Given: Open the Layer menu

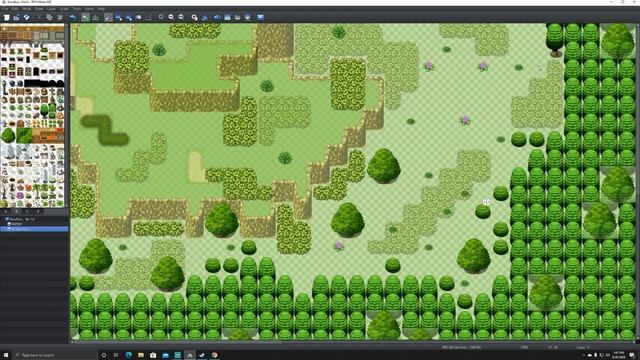Looking at the screenshot, I should click(51, 9).
